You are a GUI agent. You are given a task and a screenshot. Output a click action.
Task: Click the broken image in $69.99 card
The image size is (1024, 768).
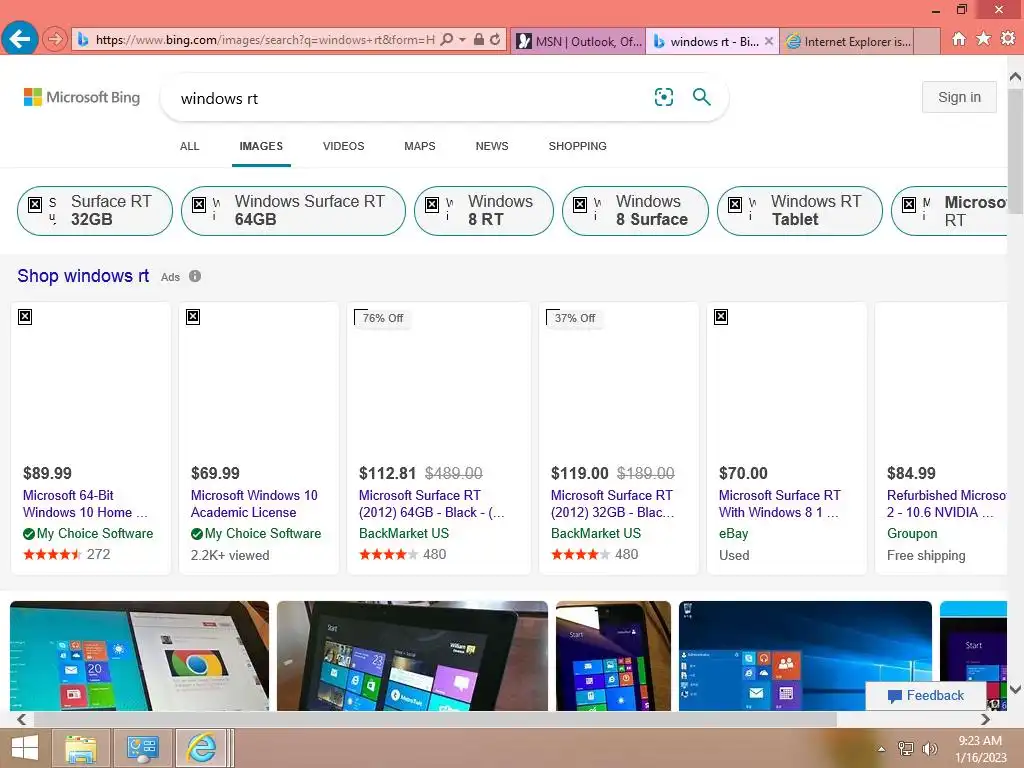coord(193,317)
